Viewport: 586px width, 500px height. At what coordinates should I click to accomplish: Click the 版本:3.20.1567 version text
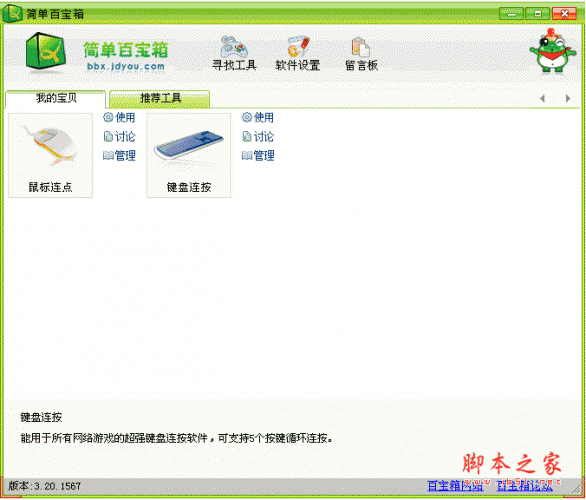[x=44, y=486]
